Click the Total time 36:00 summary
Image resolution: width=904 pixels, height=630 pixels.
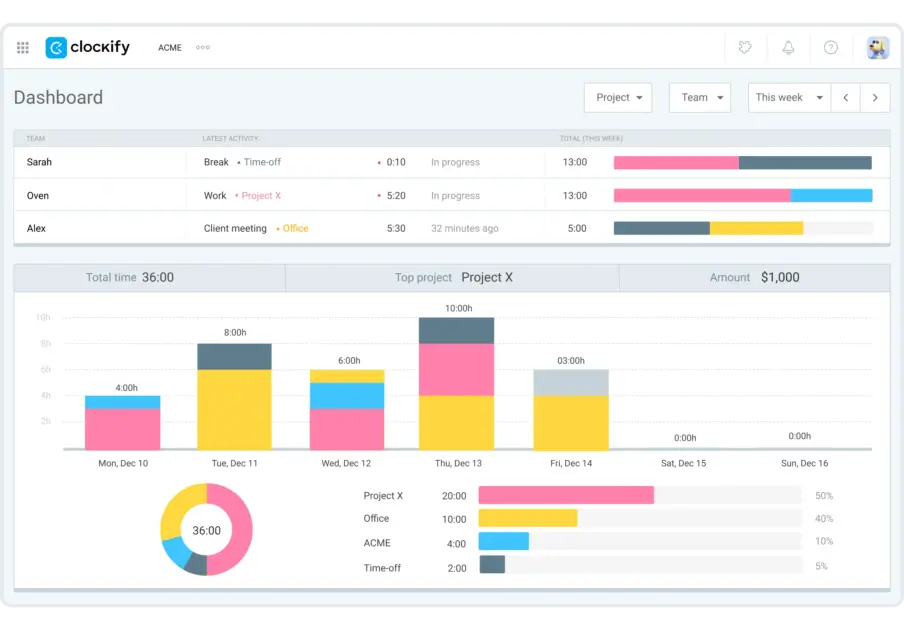[130, 277]
